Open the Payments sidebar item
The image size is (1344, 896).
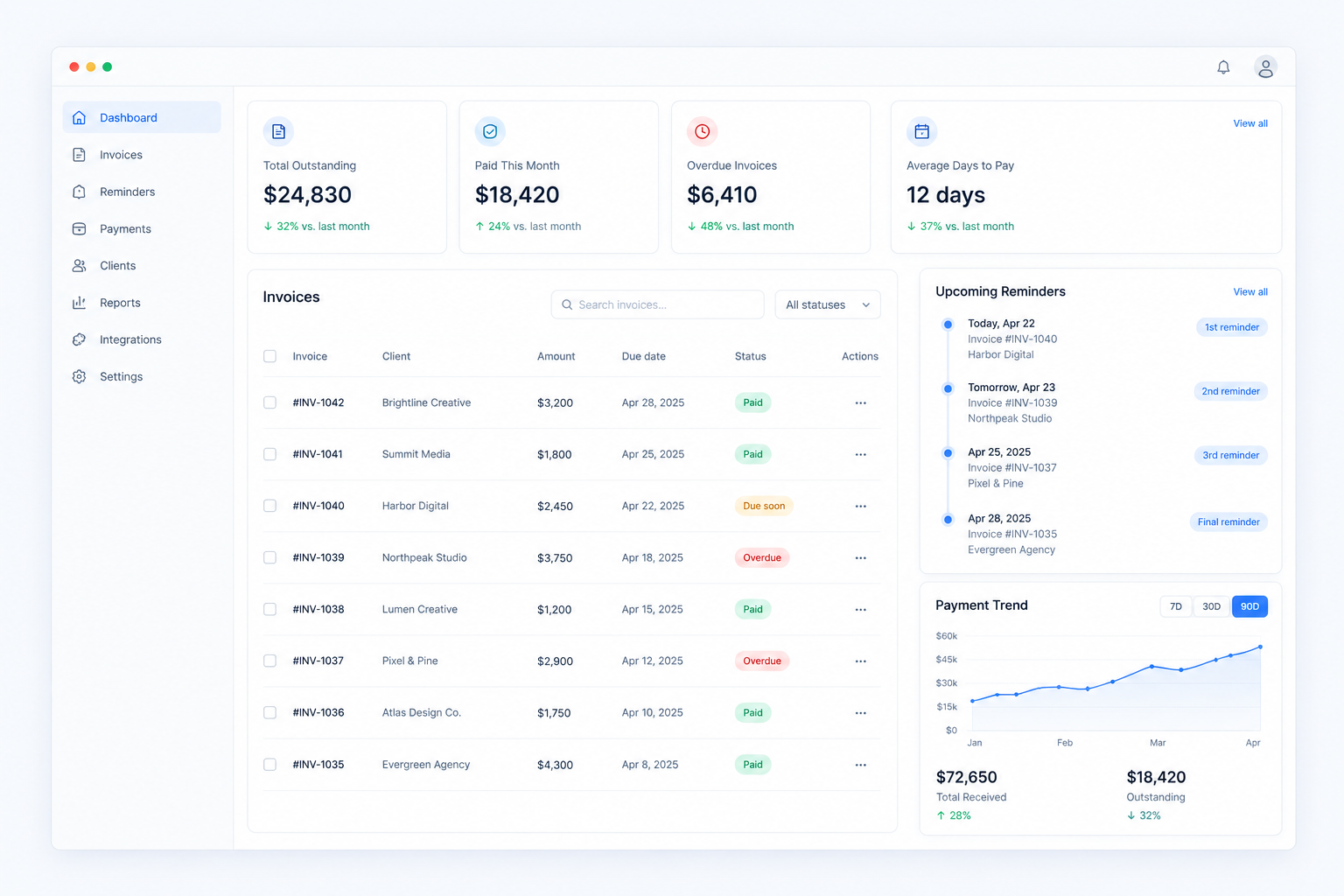[141, 228]
